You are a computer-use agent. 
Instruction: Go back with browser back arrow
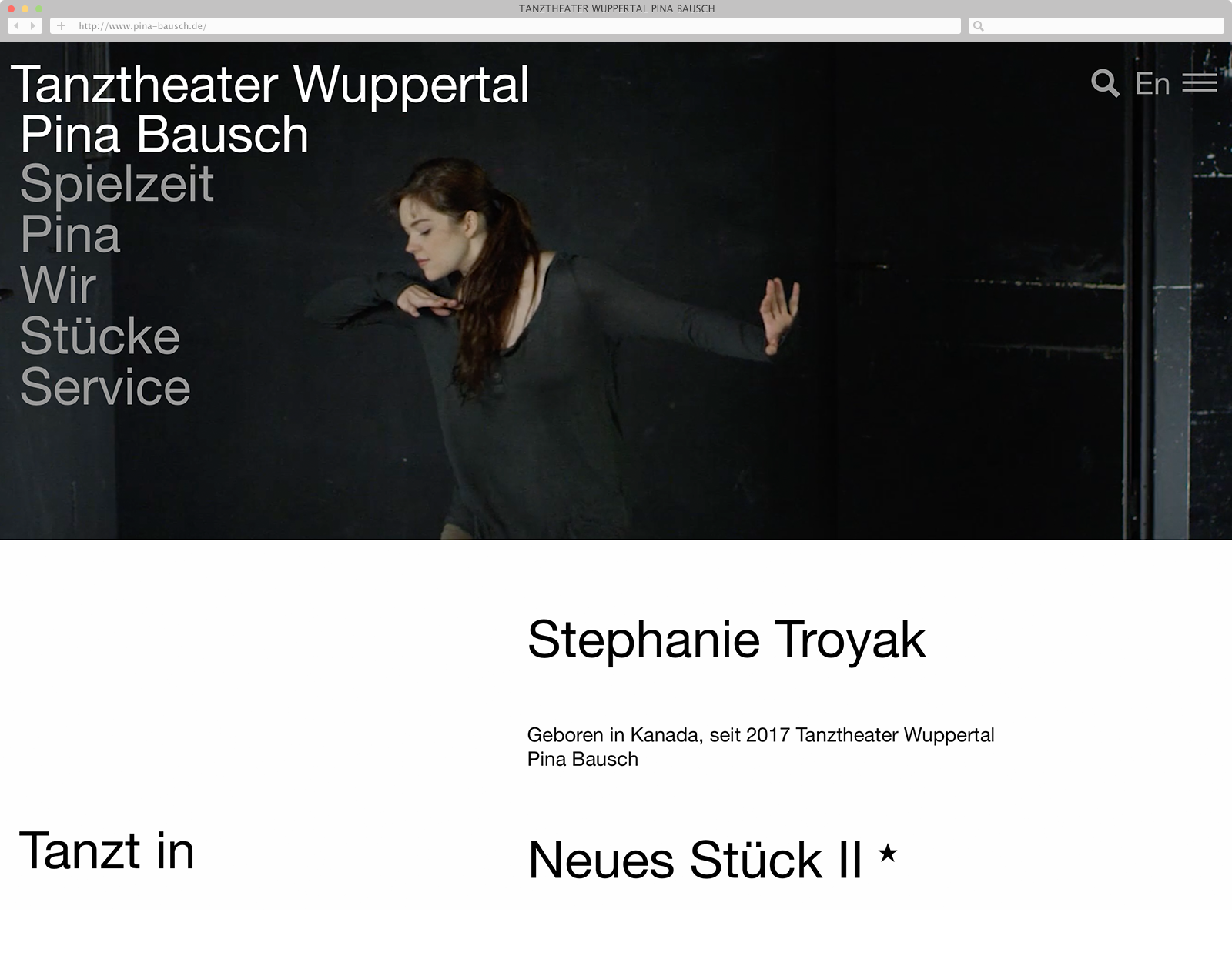[x=16, y=26]
